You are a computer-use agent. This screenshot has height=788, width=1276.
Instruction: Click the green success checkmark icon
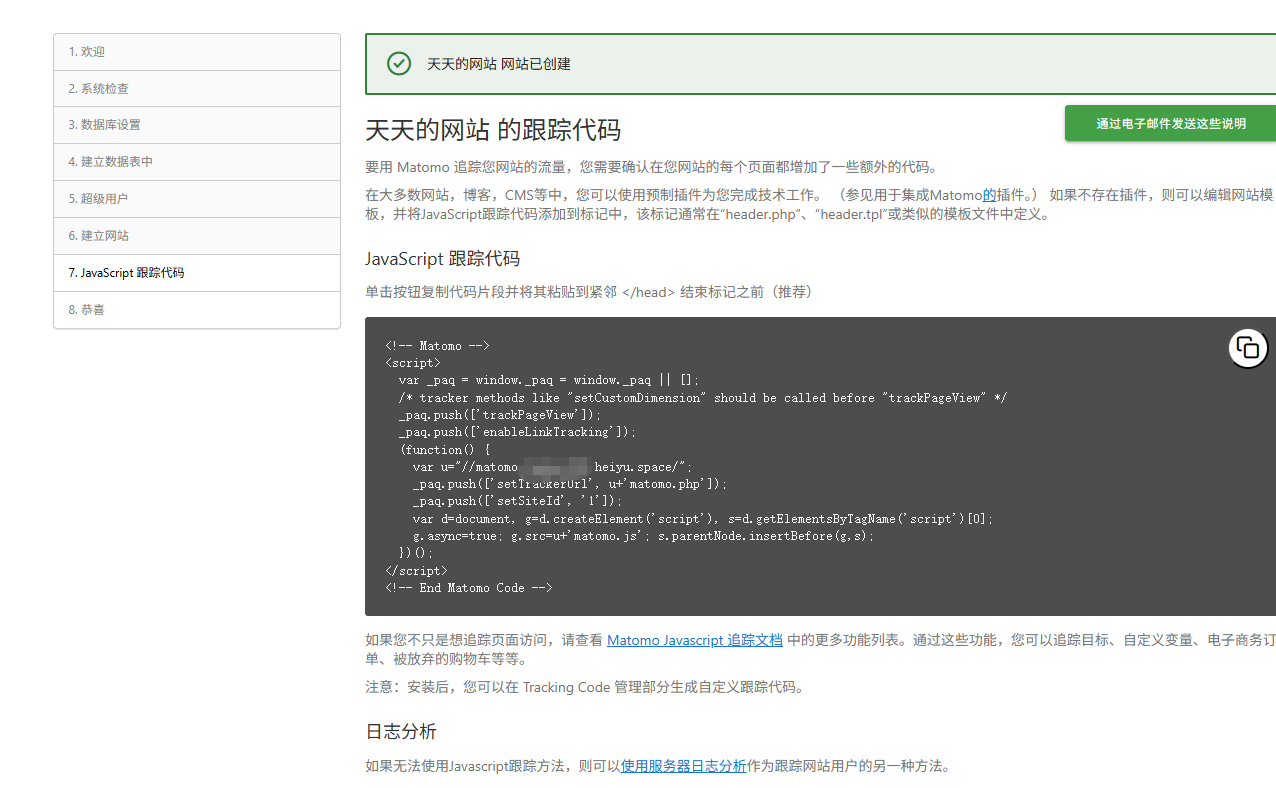click(x=399, y=63)
